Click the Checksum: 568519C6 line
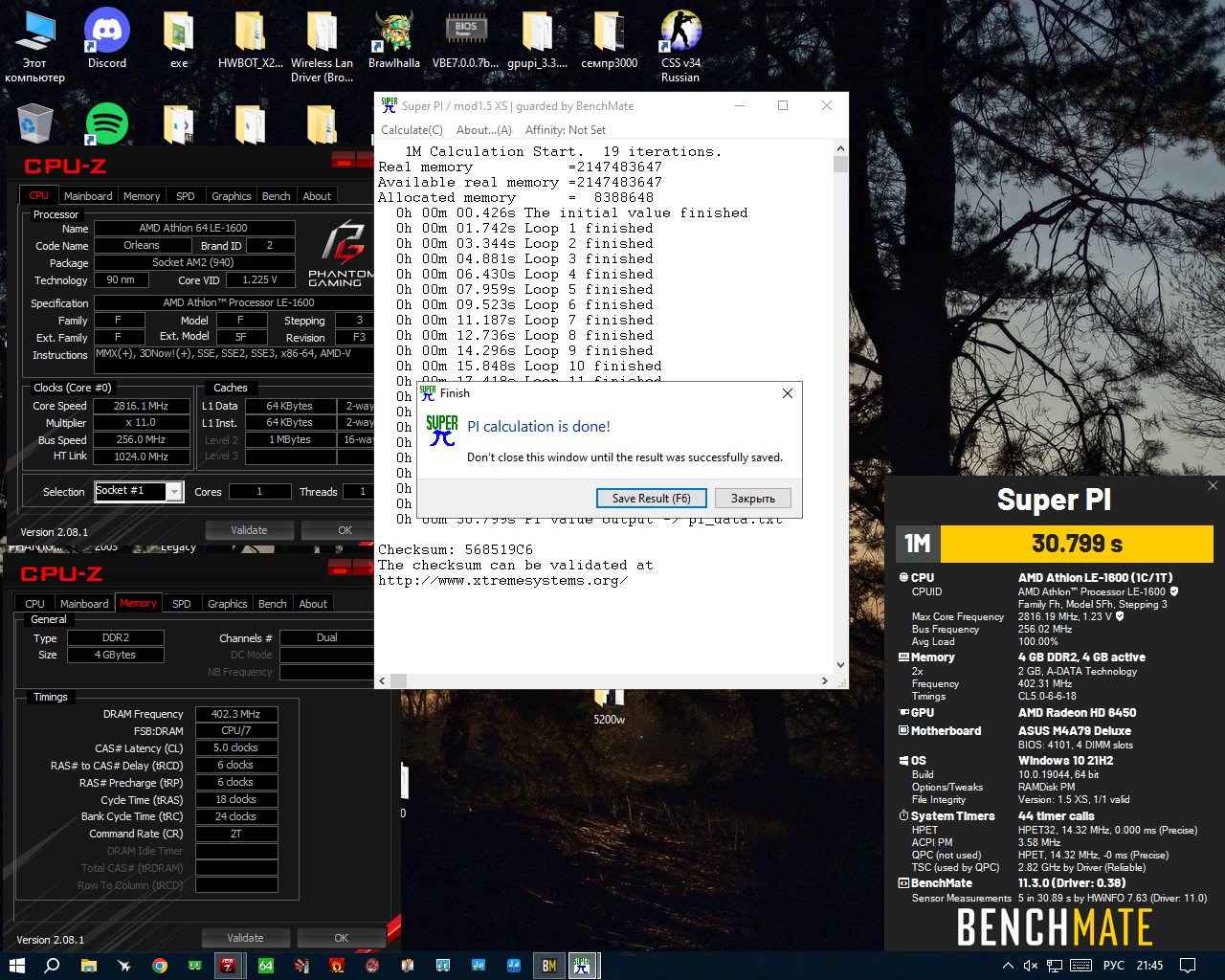1225x980 pixels. [456, 549]
